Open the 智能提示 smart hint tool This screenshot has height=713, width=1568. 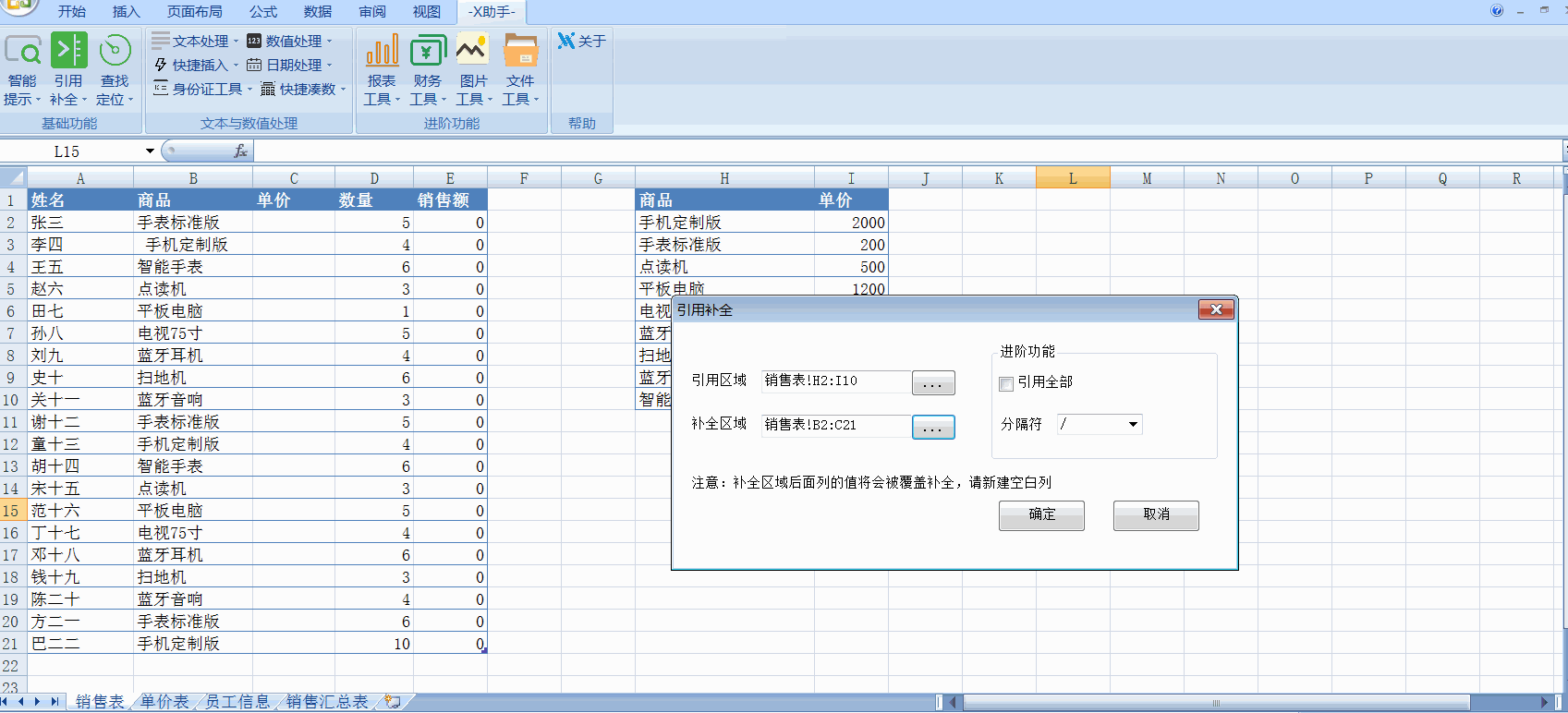click(x=23, y=69)
